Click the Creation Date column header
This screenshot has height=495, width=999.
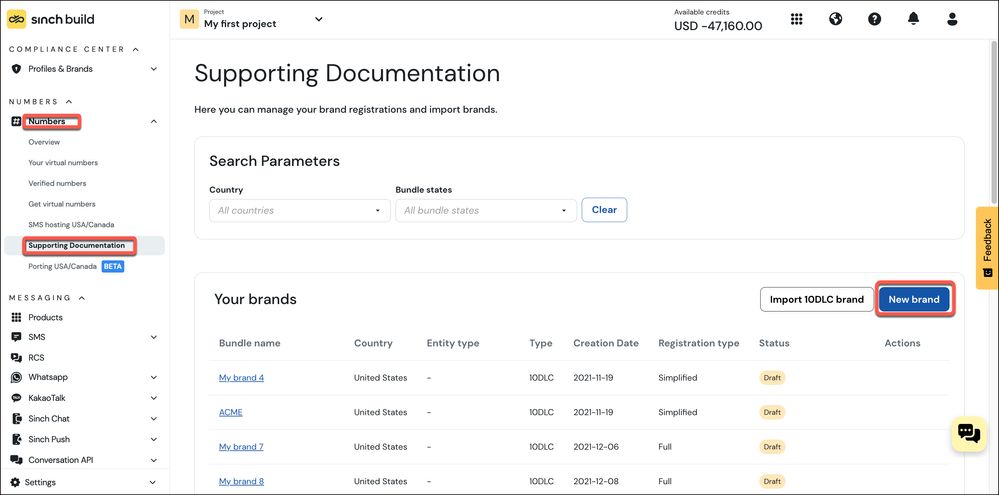(606, 343)
